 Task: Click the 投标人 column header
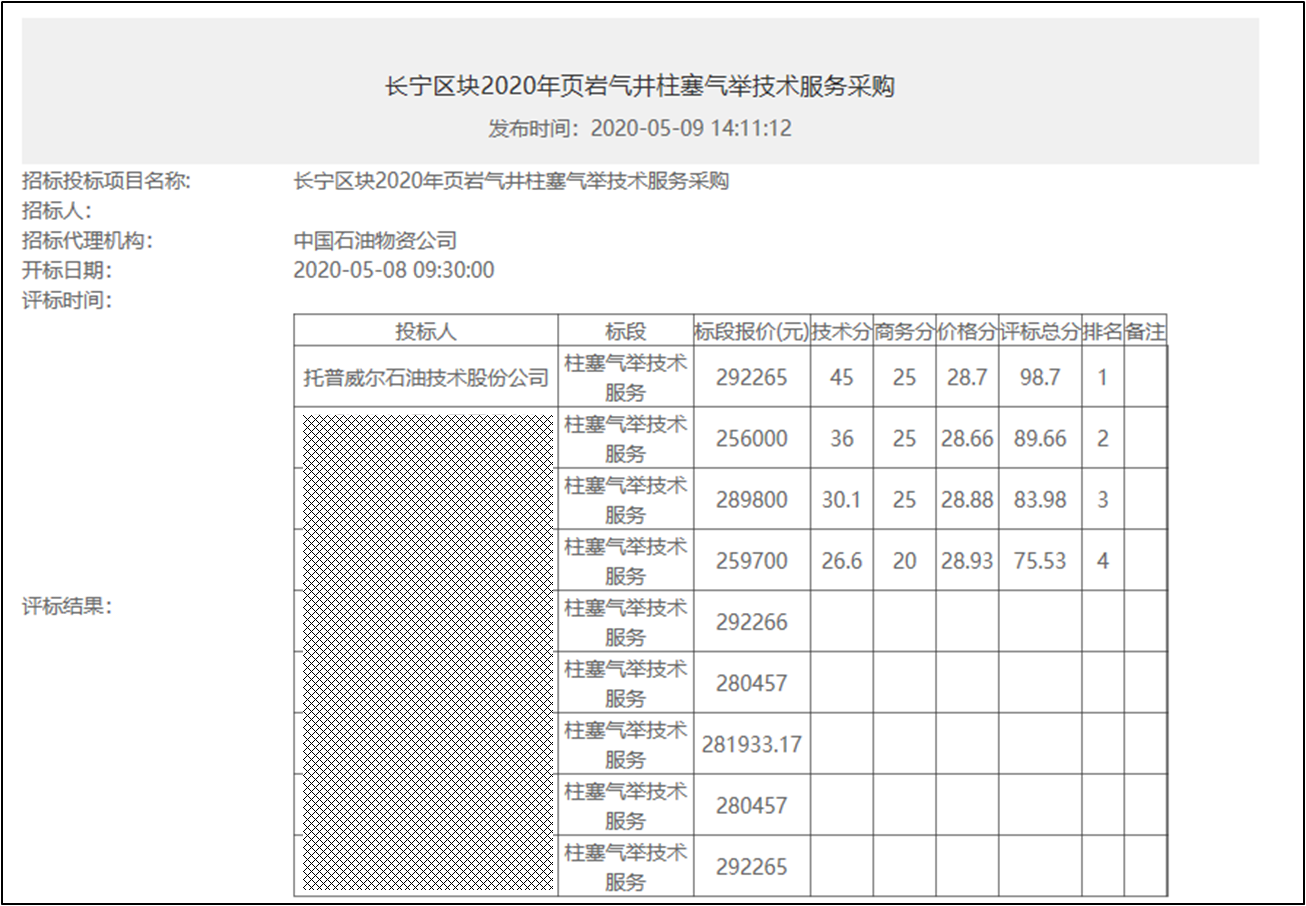coord(426,332)
